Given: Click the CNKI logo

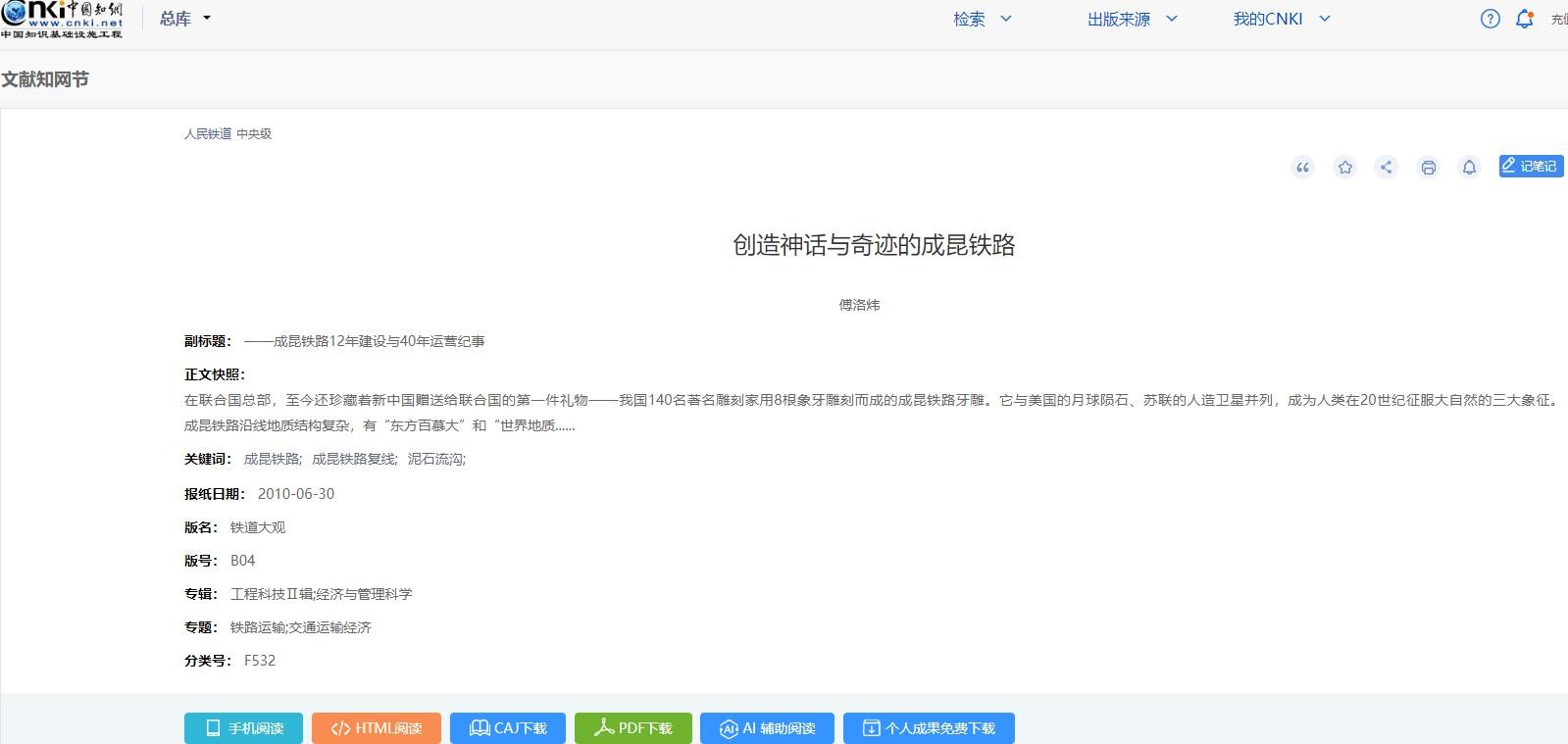Looking at the screenshot, I should point(63,20).
